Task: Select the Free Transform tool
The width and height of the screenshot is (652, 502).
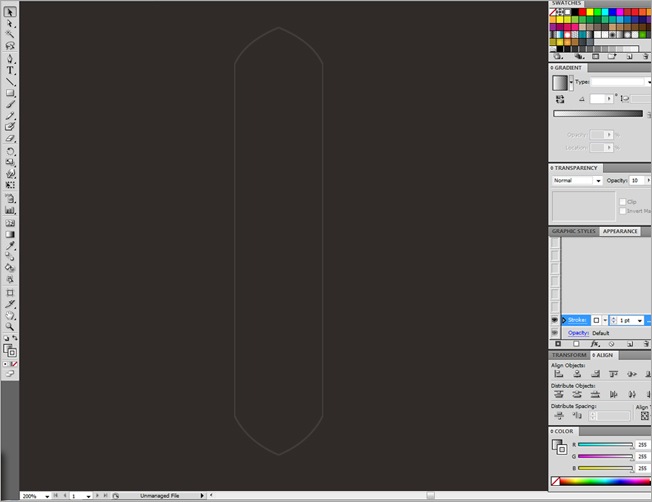Action: pyautogui.click(x=10, y=185)
